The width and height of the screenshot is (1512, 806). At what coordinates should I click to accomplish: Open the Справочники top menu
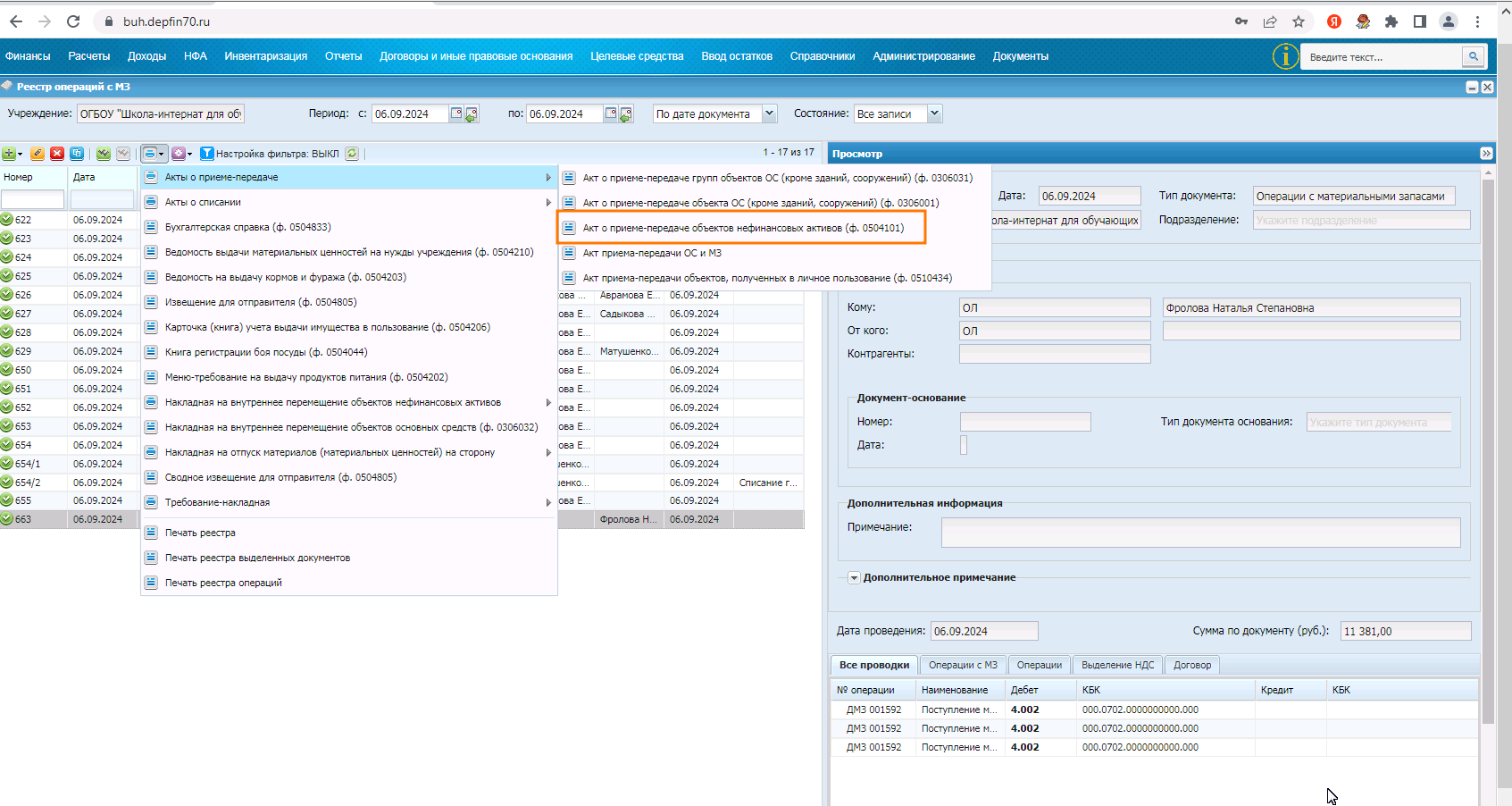pyautogui.click(x=823, y=56)
